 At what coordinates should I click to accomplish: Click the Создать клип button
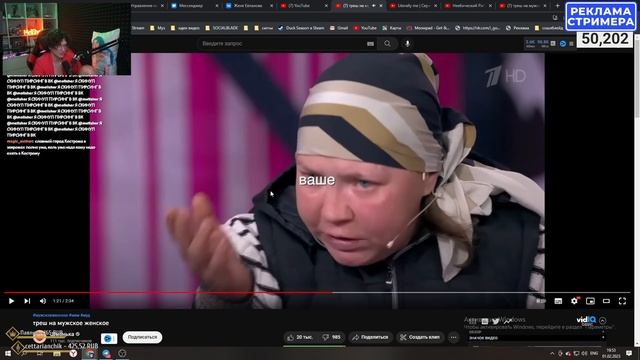[420, 337]
